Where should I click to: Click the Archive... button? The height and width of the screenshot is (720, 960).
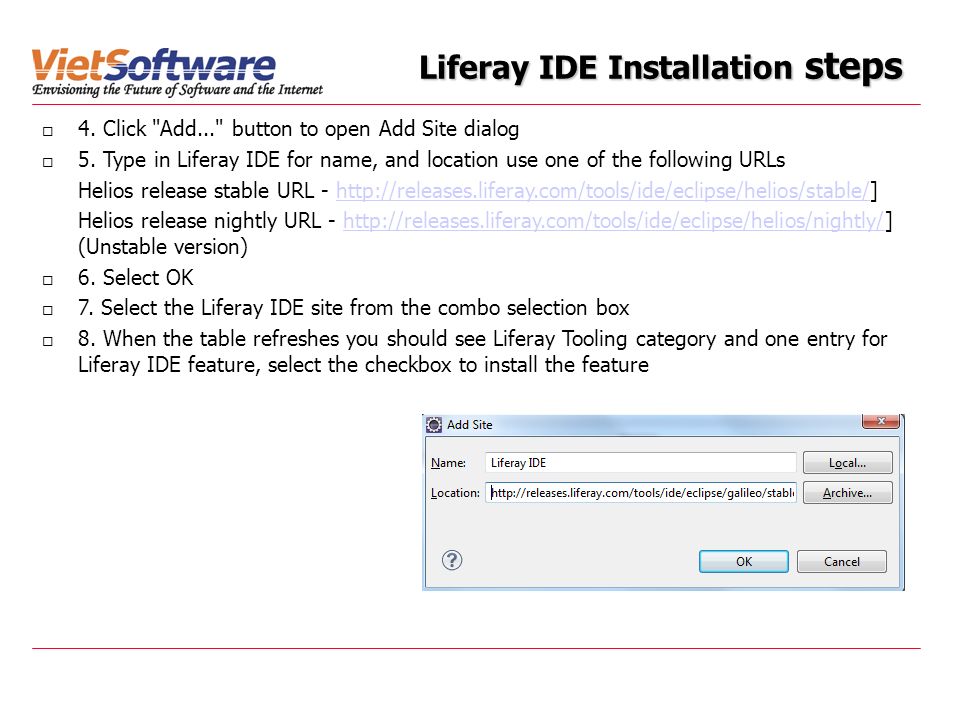(847, 493)
